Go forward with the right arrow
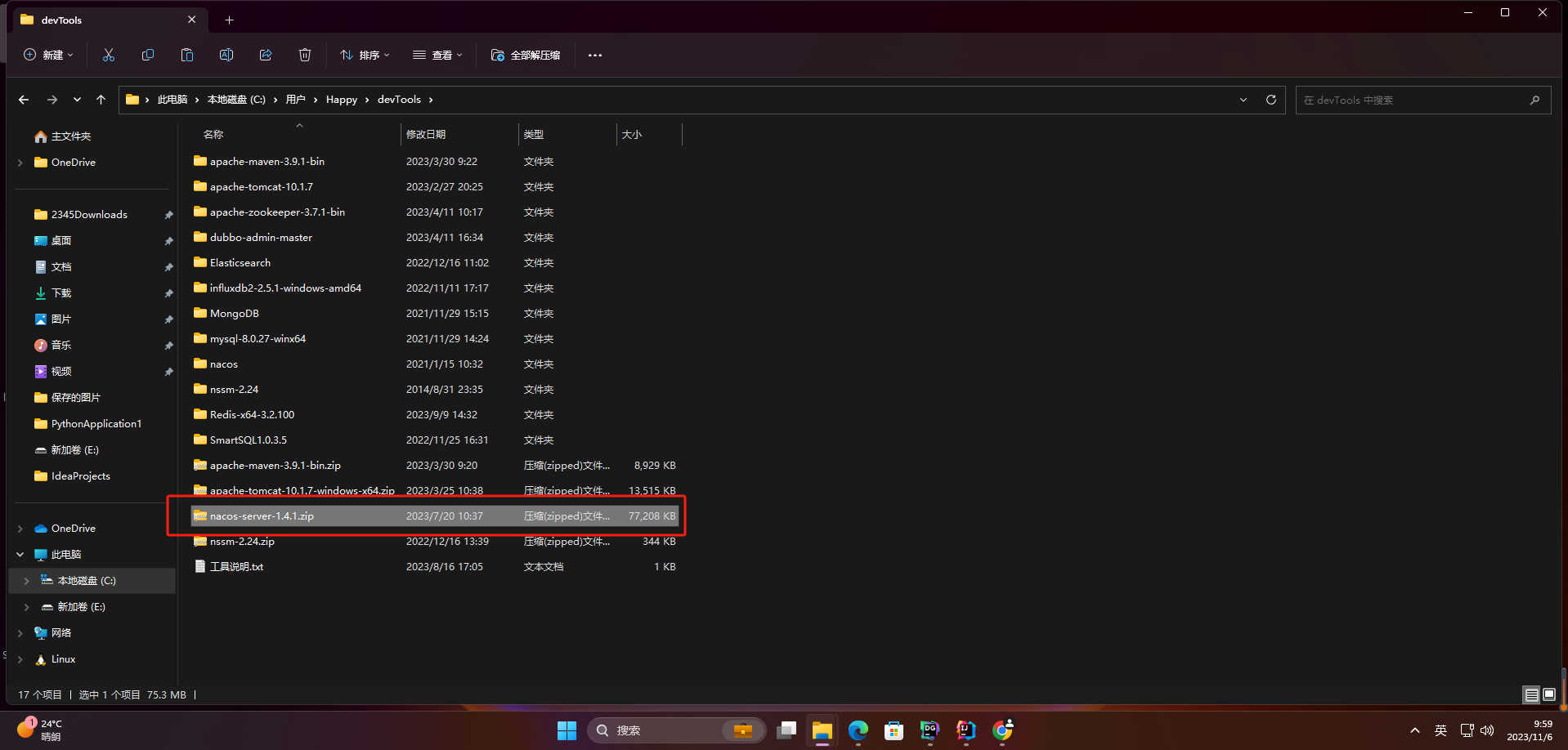 point(52,100)
